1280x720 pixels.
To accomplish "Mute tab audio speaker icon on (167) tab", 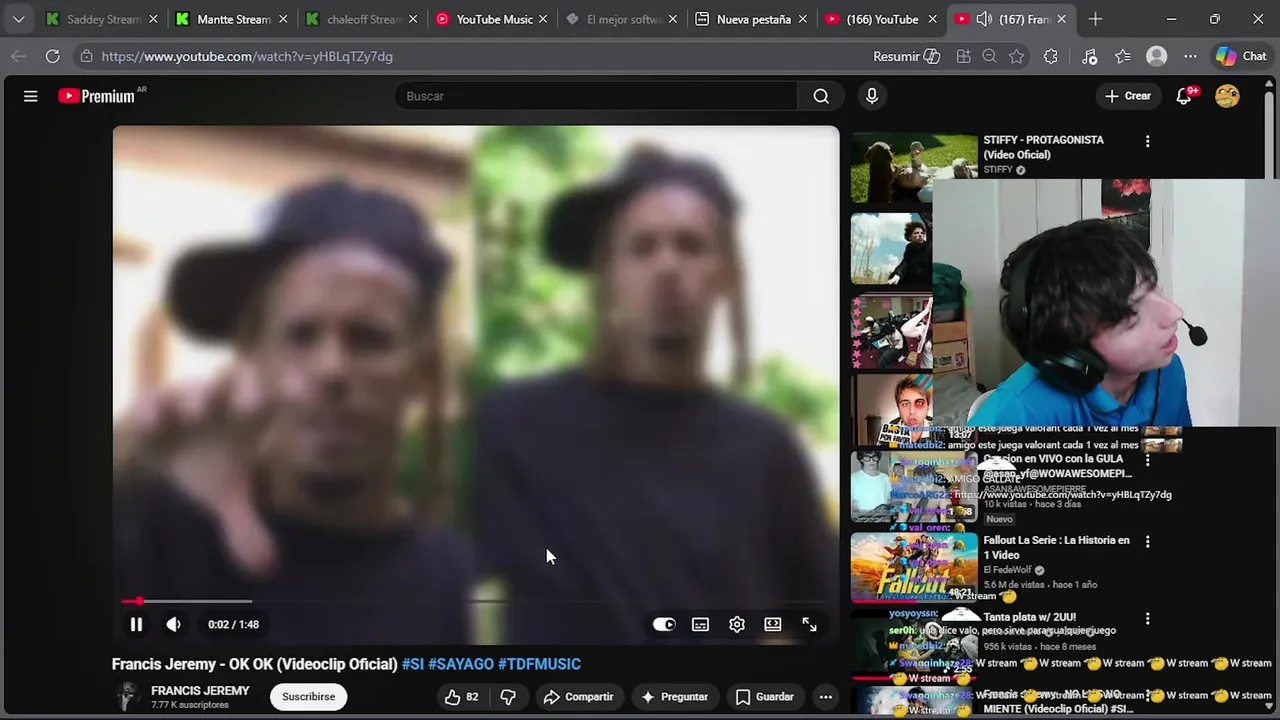I will 984,19.
